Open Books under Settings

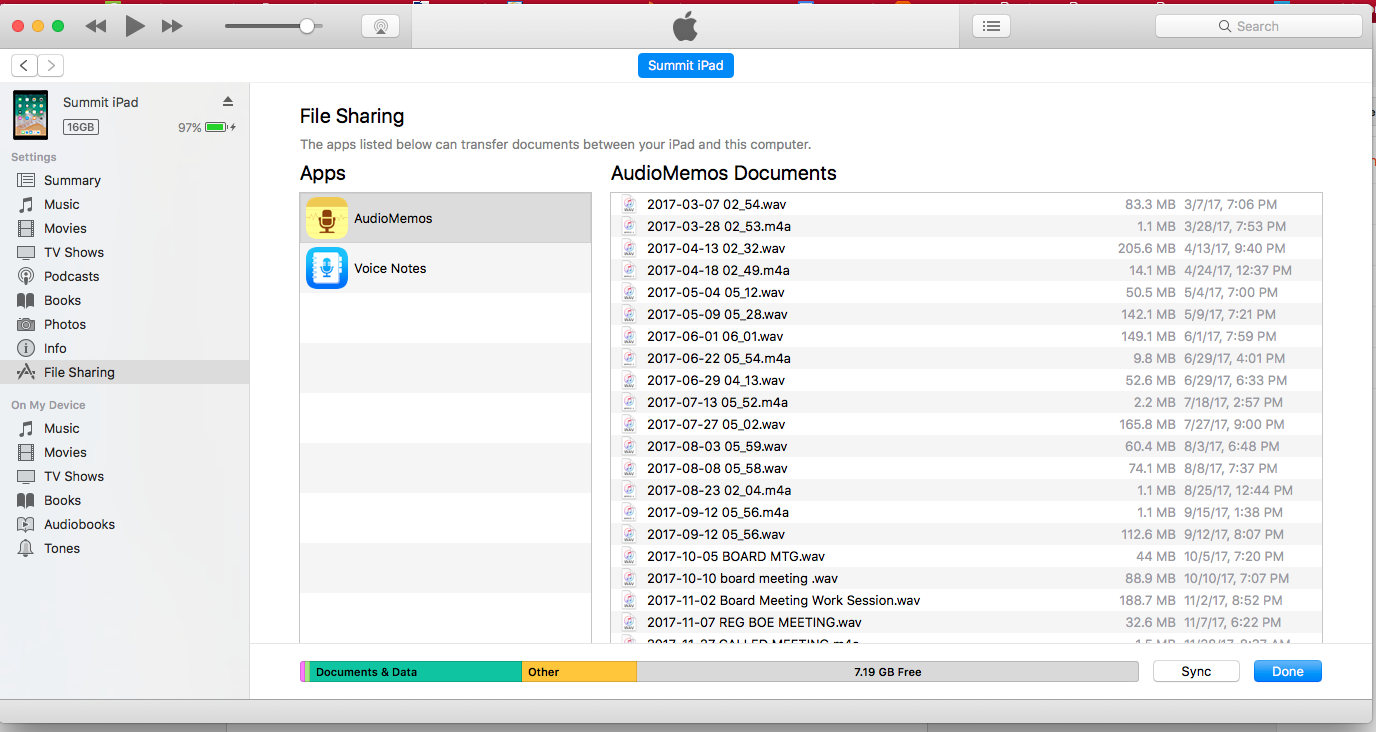point(125,300)
